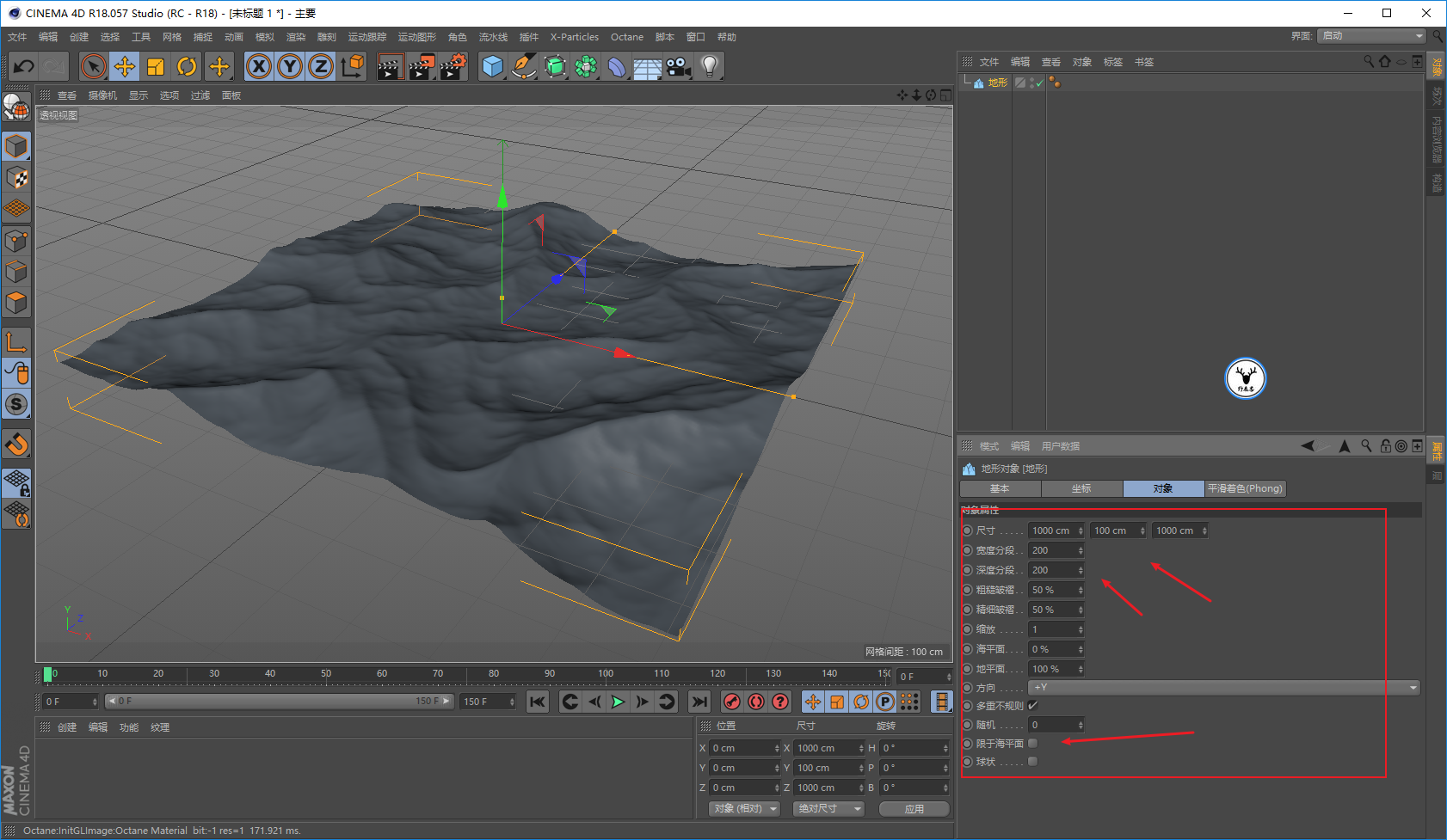Click the record active objects button
This screenshot has width=1447, height=840.
[x=732, y=702]
